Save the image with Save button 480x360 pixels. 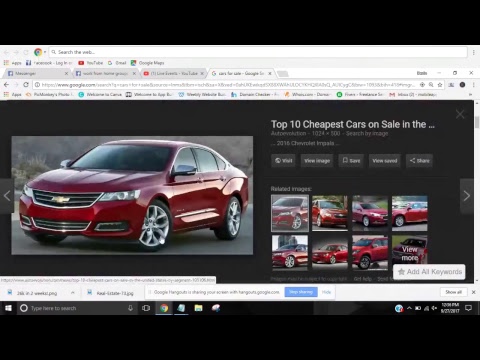coord(351,161)
